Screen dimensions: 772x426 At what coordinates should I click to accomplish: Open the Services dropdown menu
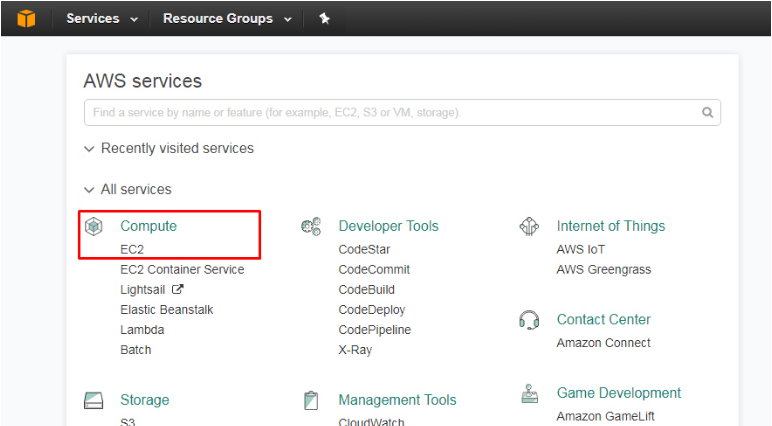(x=102, y=19)
